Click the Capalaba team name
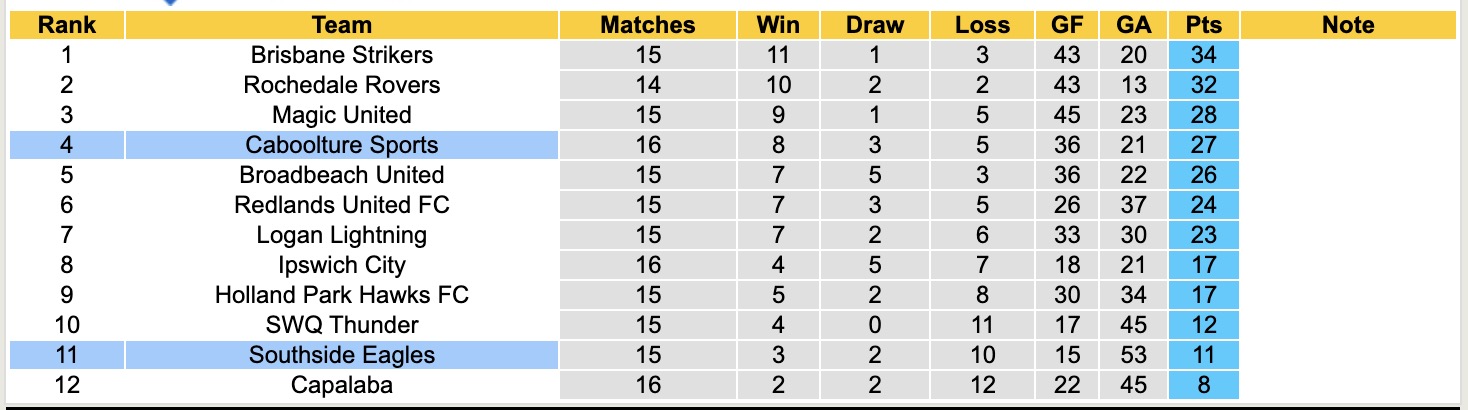The width and height of the screenshot is (1468, 410). tap(342, 385)
